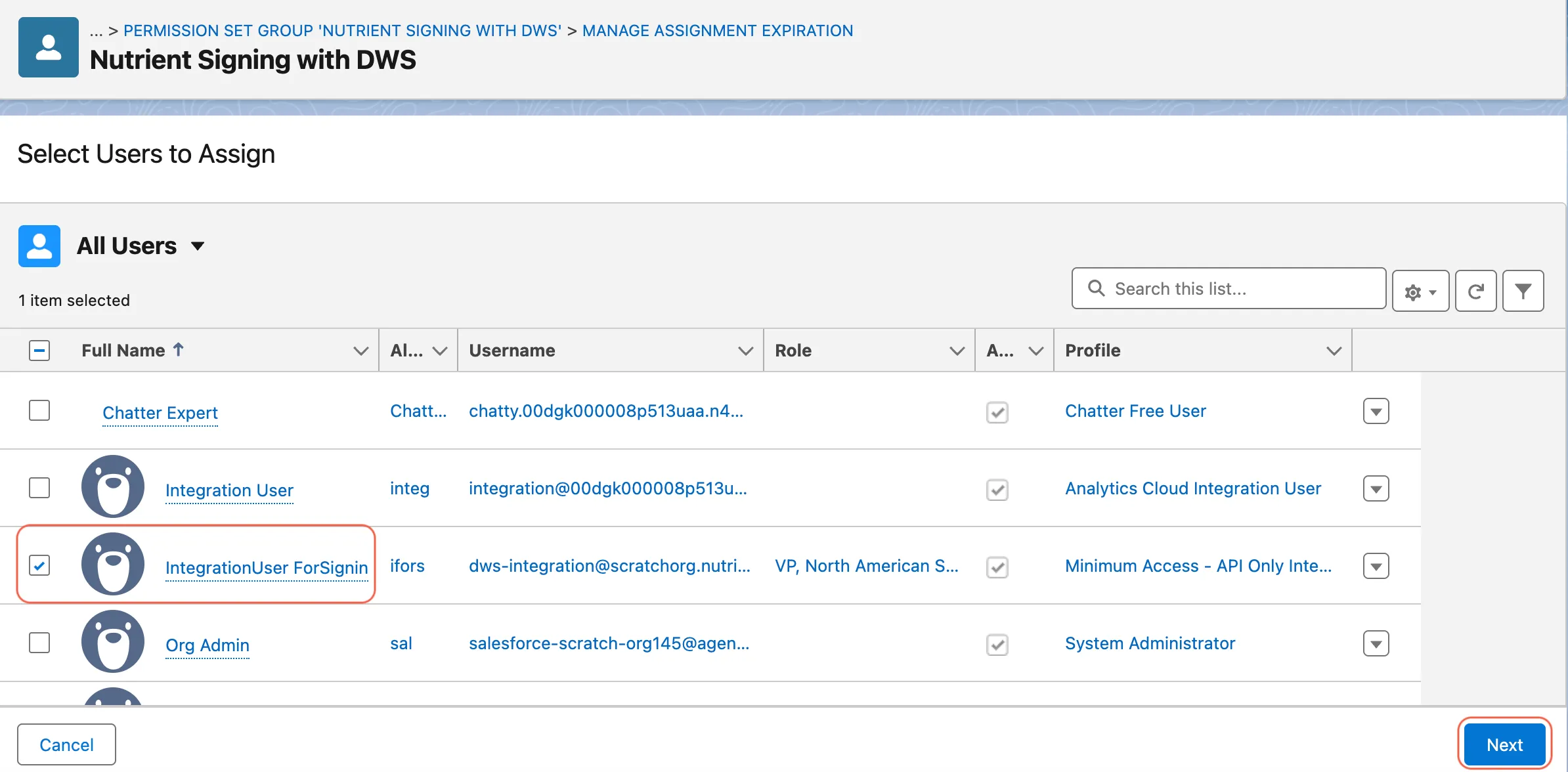Toggle the select-all checkbox in header
1568x772 pixels.
(39, 350)
